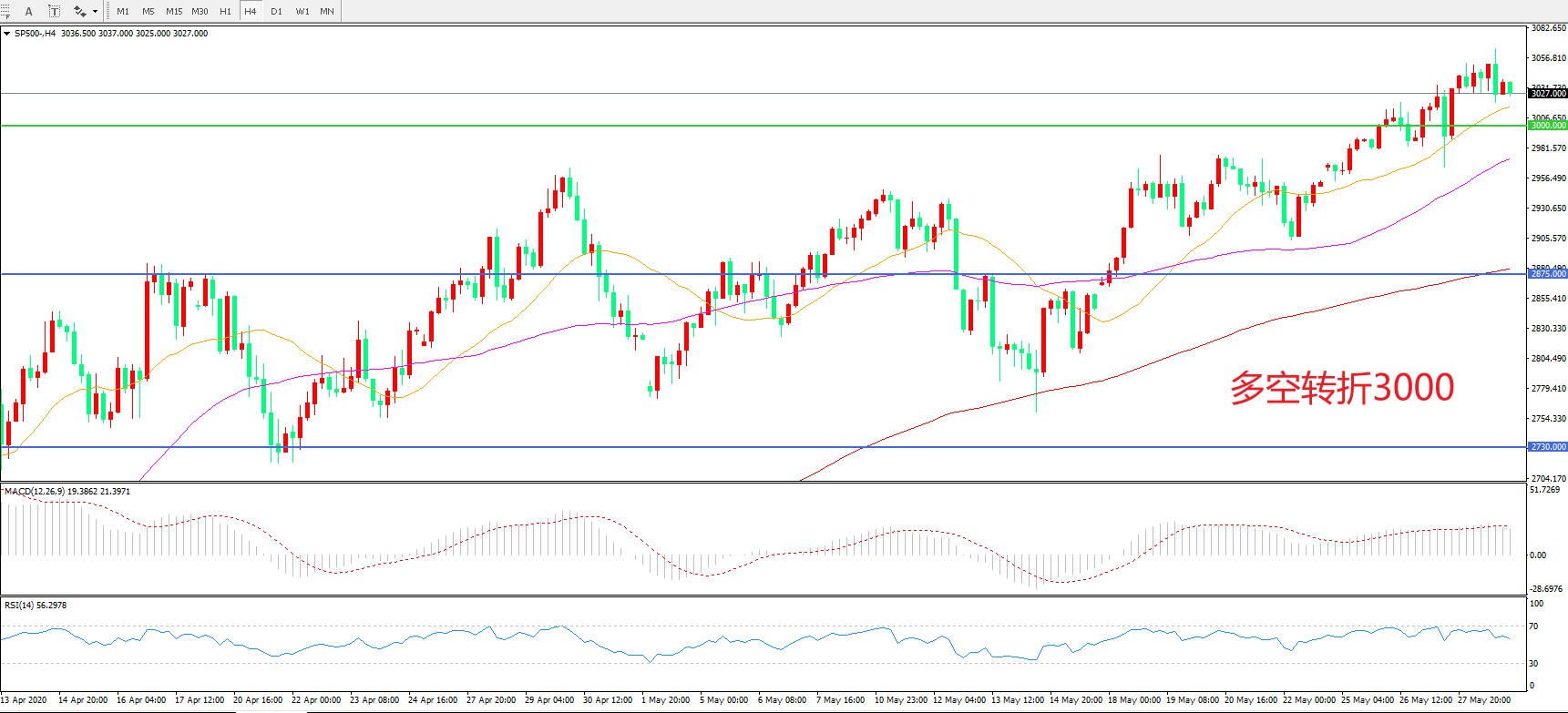Click the blue 2730.000 price level label

coord(1547,447)
